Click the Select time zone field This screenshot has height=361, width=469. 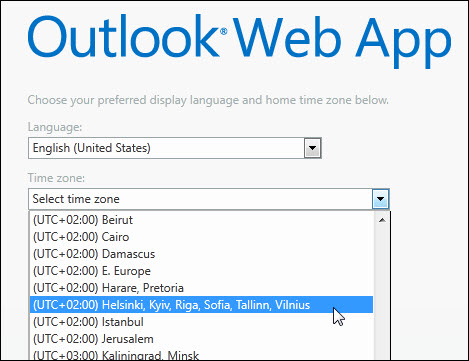(x=209, y=199)
